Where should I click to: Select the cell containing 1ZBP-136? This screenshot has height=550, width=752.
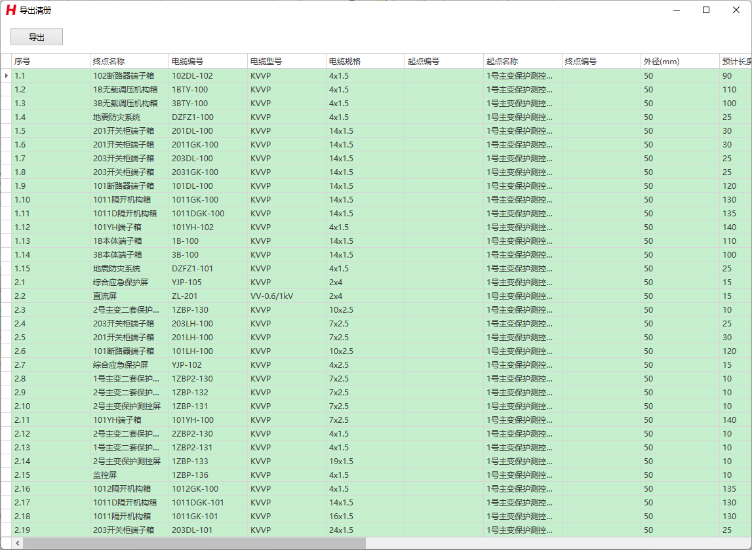tap(207, 474)
